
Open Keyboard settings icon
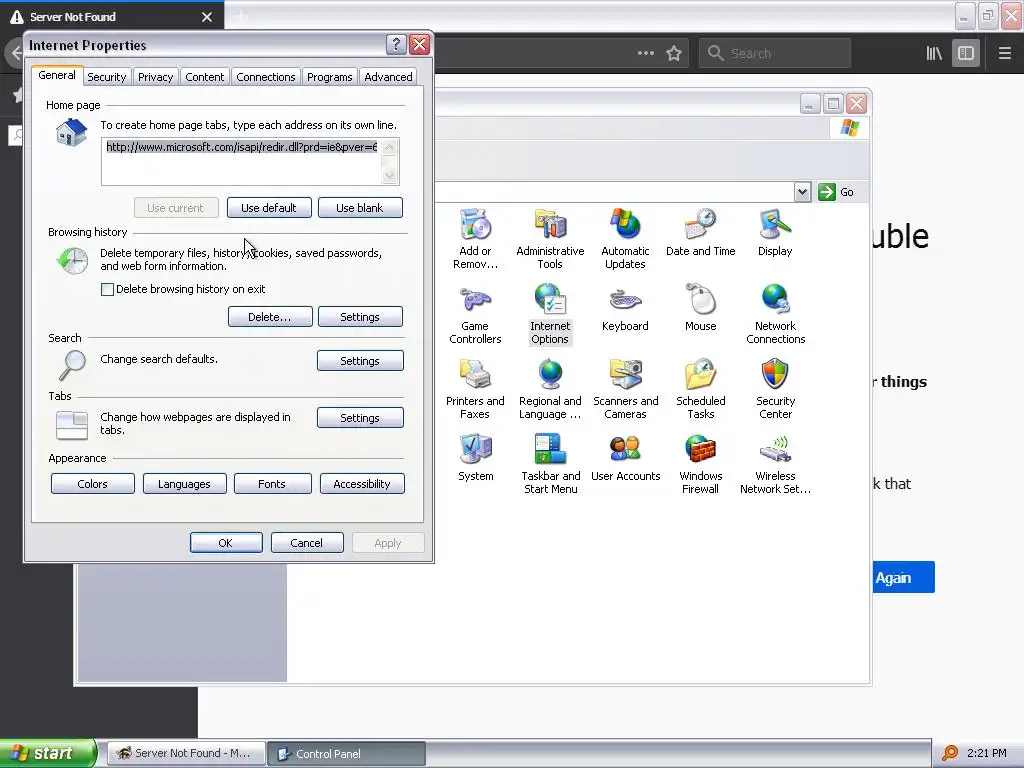tap(625, 308)
